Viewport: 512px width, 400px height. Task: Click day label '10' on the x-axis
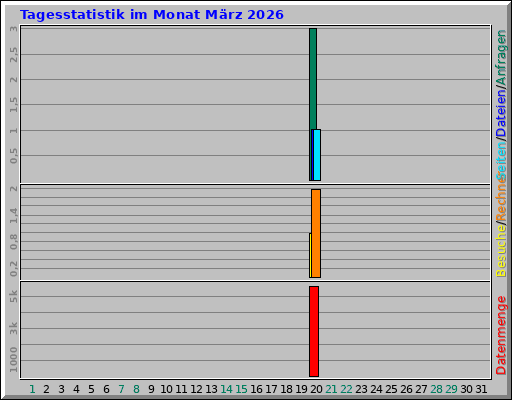(x=166, y=389)
